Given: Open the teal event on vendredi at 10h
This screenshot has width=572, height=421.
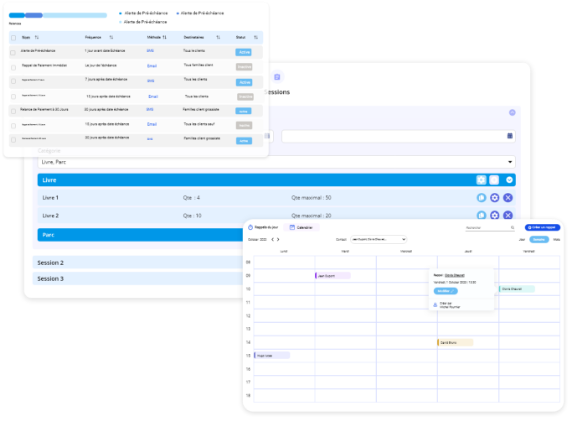Looking at the screenshot, I should pos(517,289).
